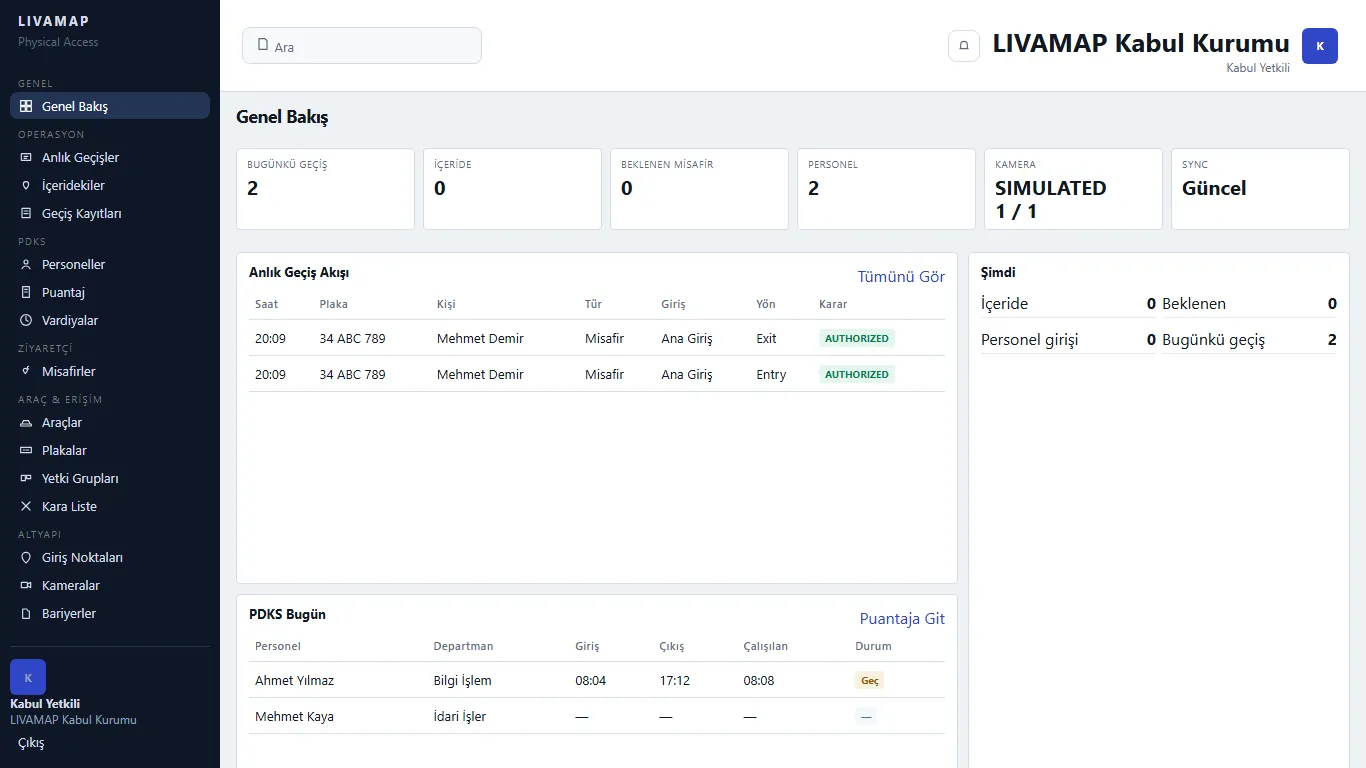Click the K avatar in sidebar footer
Image resolution: width=1366 pixels, height=768 pixels.
coord(28,677)
